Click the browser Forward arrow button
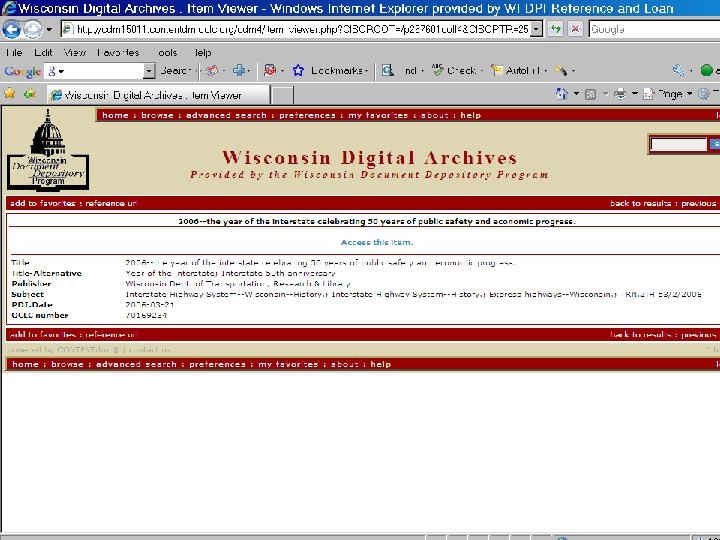Viewport: 720px width, 540px height. coord(33,30)
